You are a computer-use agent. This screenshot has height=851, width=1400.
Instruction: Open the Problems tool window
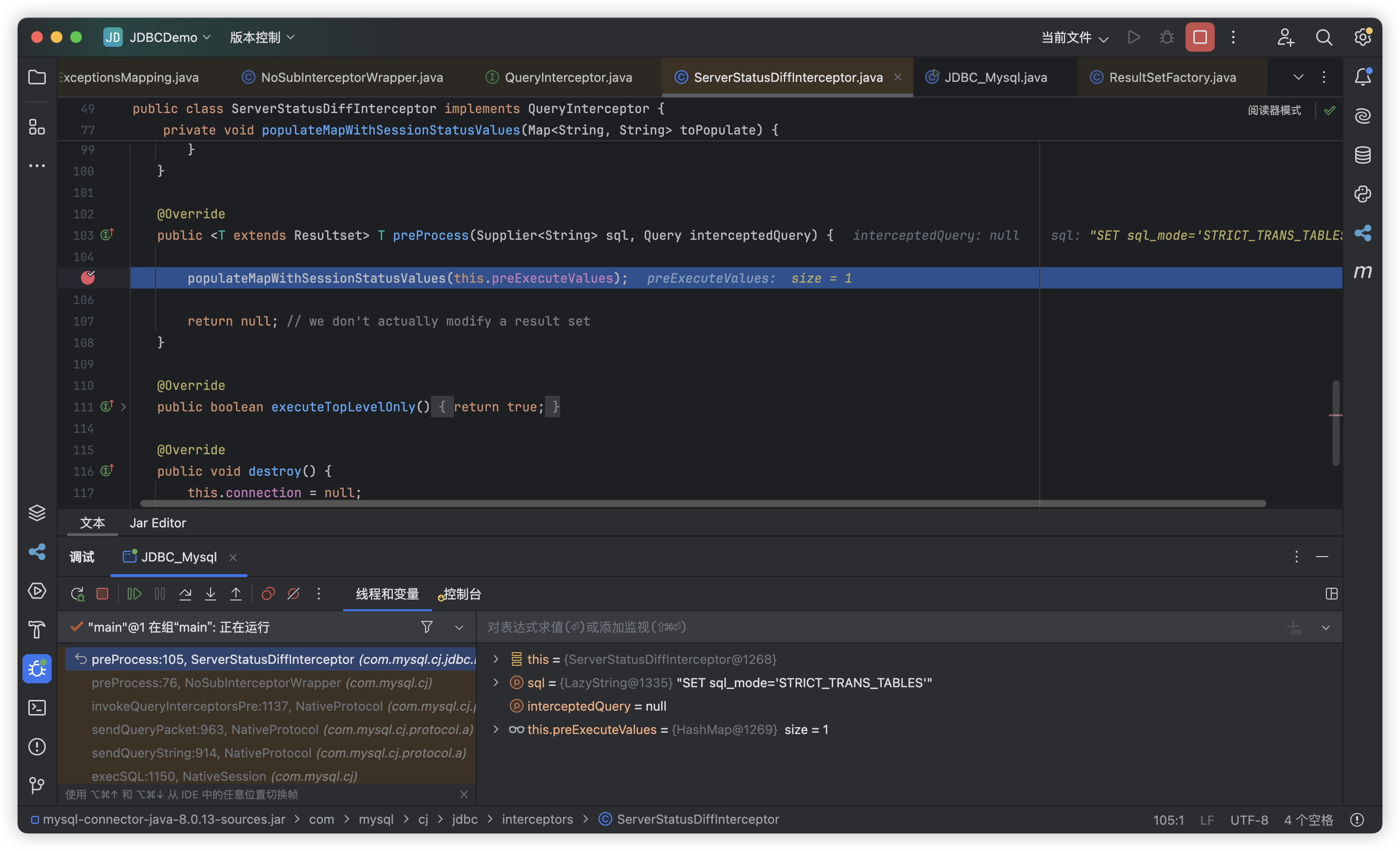[x=37, y=747]
